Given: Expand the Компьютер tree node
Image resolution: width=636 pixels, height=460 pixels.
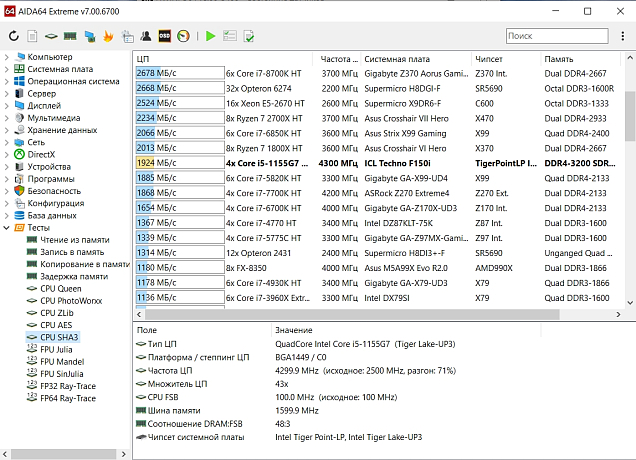Looking at the screenshot, I should tap(8, 57).
